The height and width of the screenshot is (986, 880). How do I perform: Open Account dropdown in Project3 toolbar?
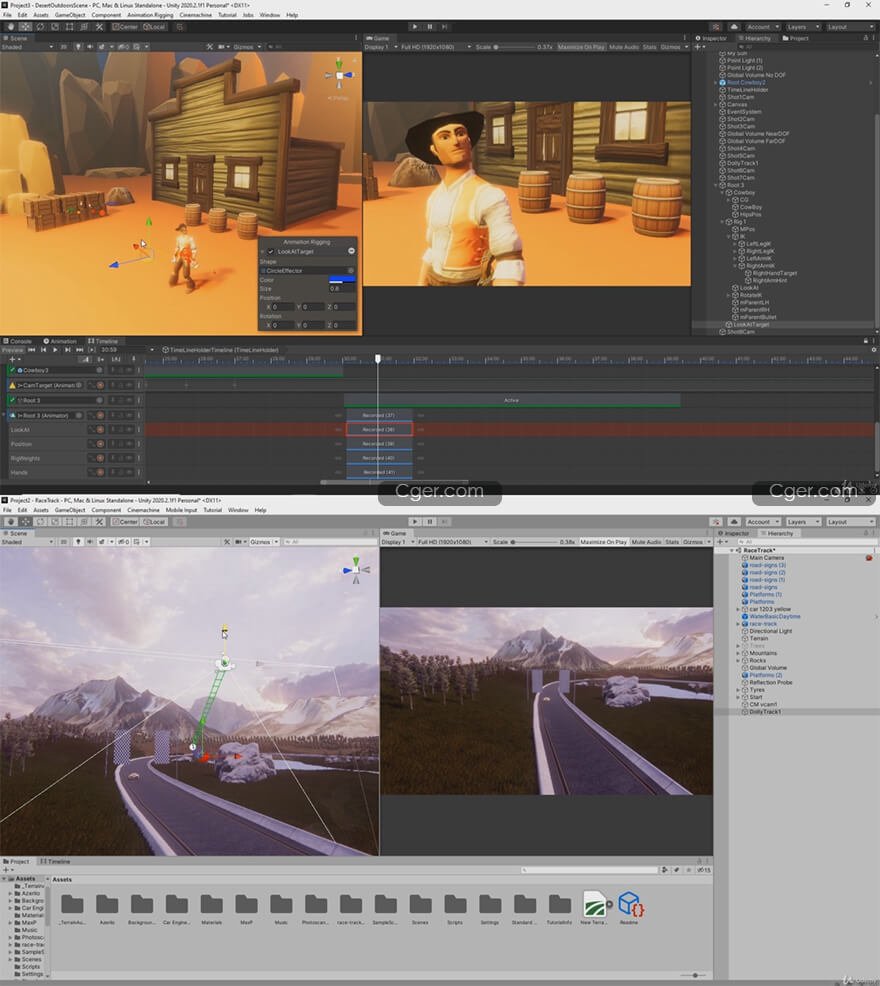(x=763, y=27)
